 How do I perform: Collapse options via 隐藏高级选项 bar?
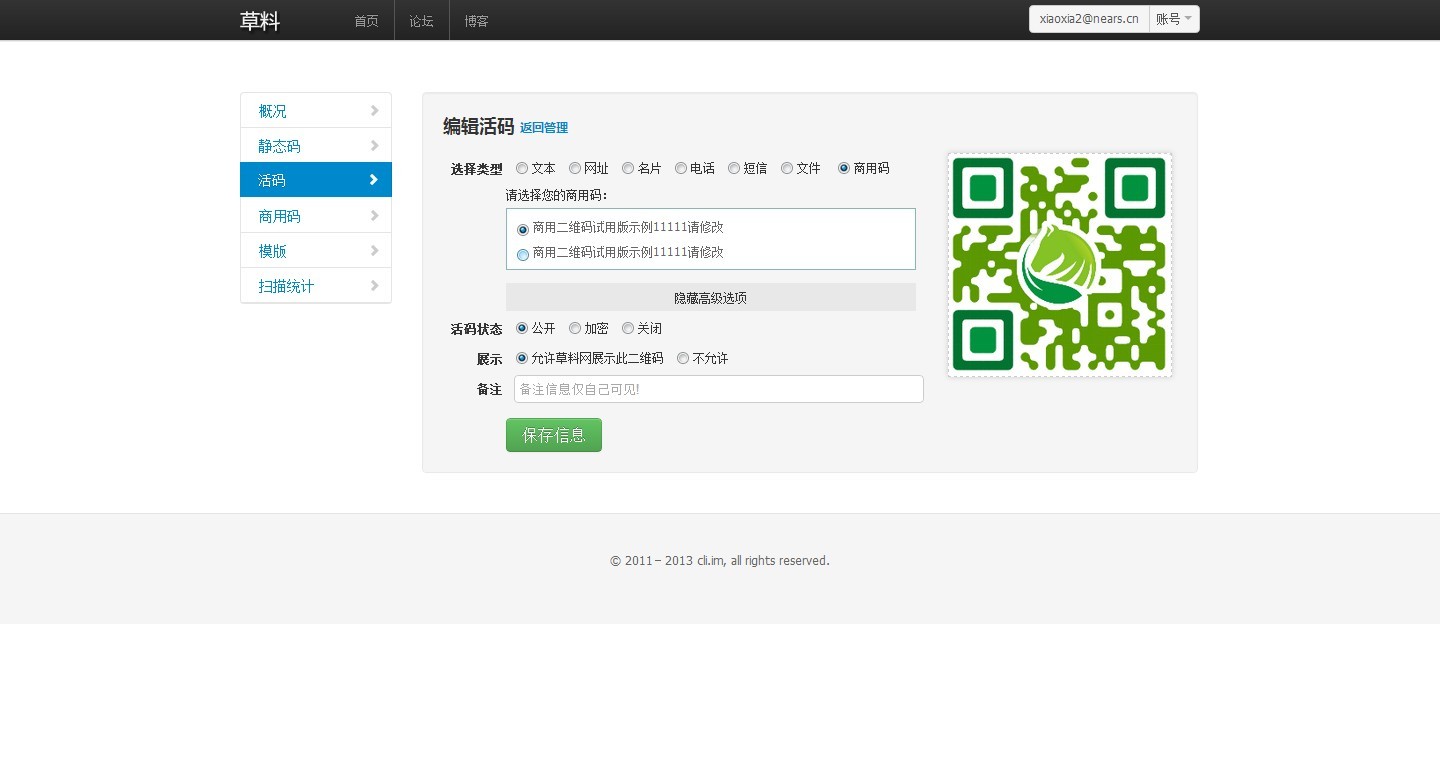(x=711, y=297)
